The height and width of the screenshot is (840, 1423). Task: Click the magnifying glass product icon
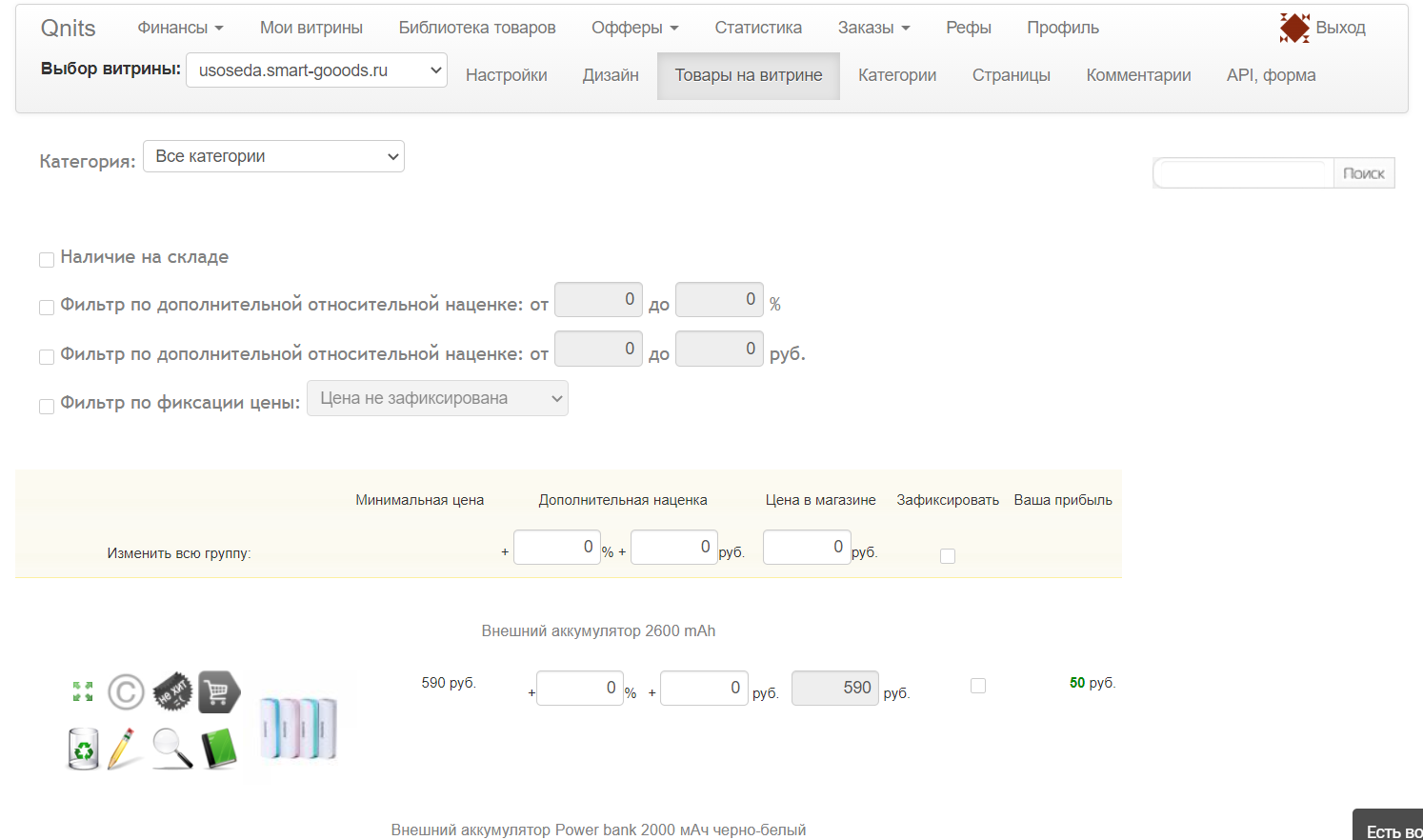pos(172,749)
